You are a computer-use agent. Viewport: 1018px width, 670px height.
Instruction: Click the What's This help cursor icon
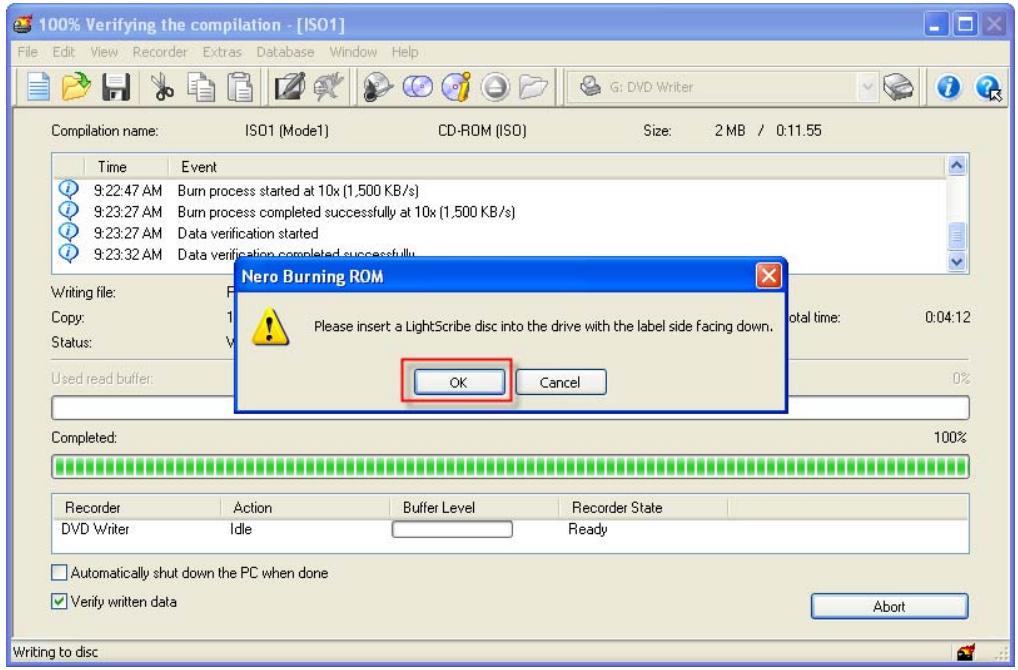pos(987,87)
